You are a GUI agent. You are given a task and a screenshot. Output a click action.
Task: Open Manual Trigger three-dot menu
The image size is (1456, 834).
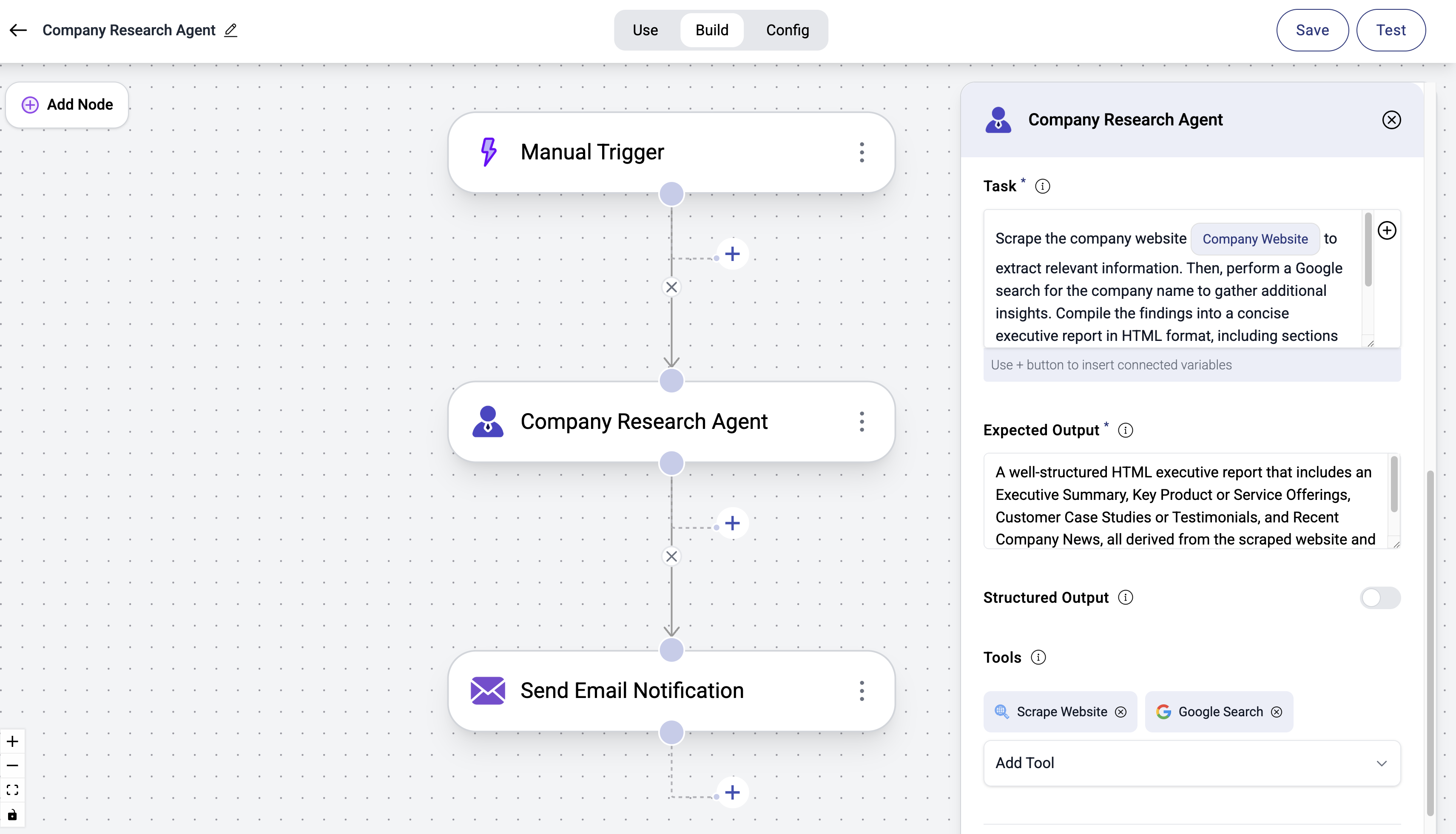(862, 152)
